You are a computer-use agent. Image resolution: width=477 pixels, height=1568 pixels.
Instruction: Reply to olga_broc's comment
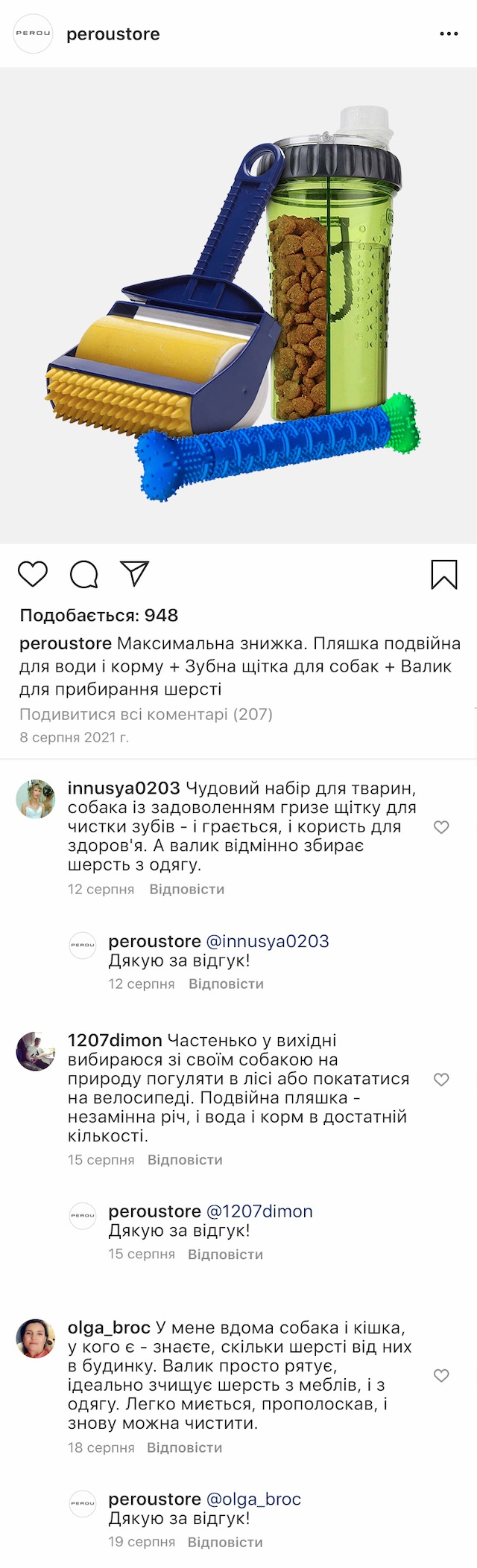click(x=184, y=1447)
